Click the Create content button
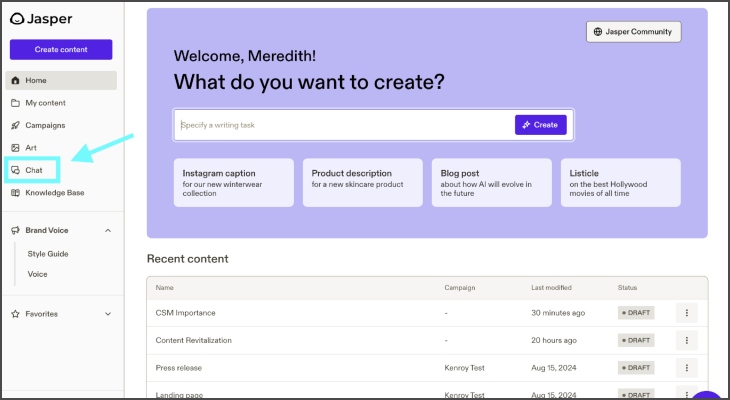The width and height of the screenshot is (730, 400). coord(61,49)
